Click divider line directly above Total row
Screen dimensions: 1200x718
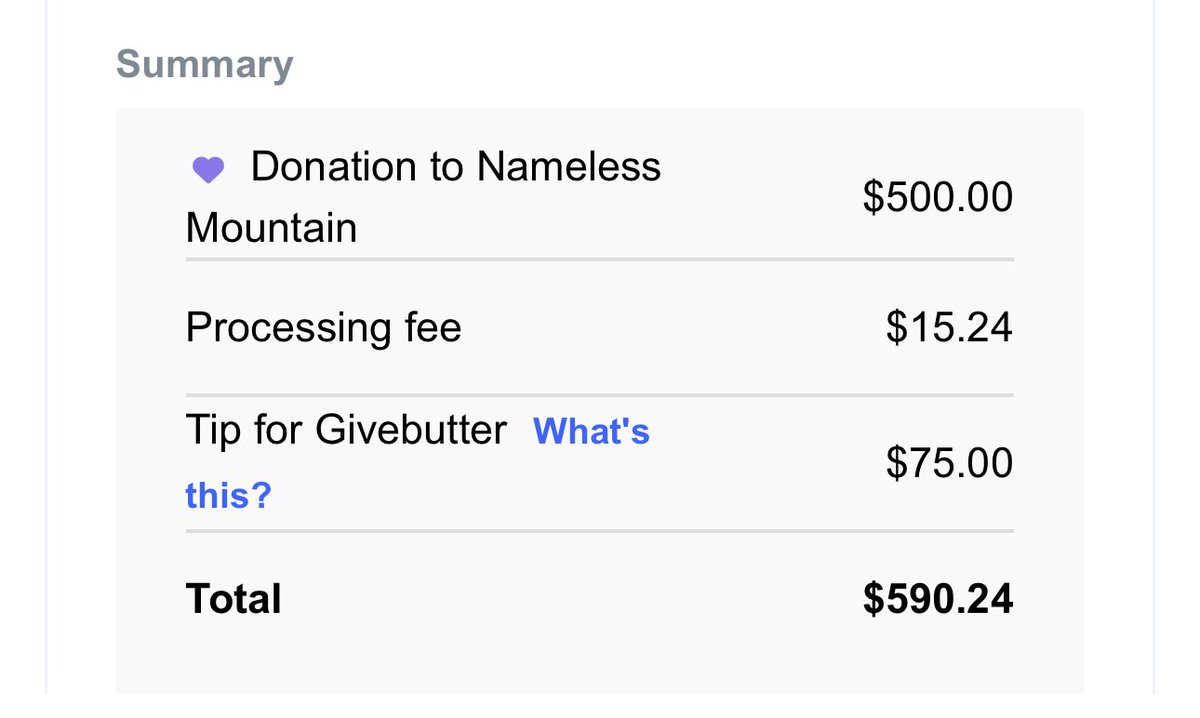(x=599, y=531)
